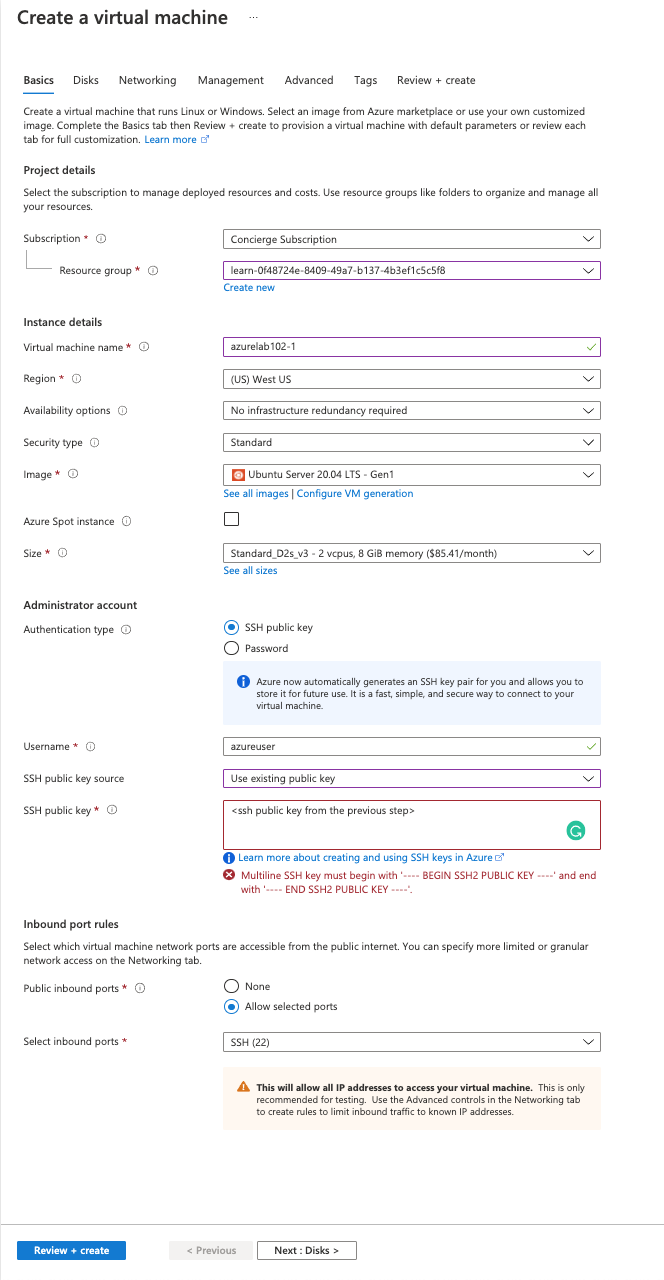Select Password authentication type

[x=232, y=648]
